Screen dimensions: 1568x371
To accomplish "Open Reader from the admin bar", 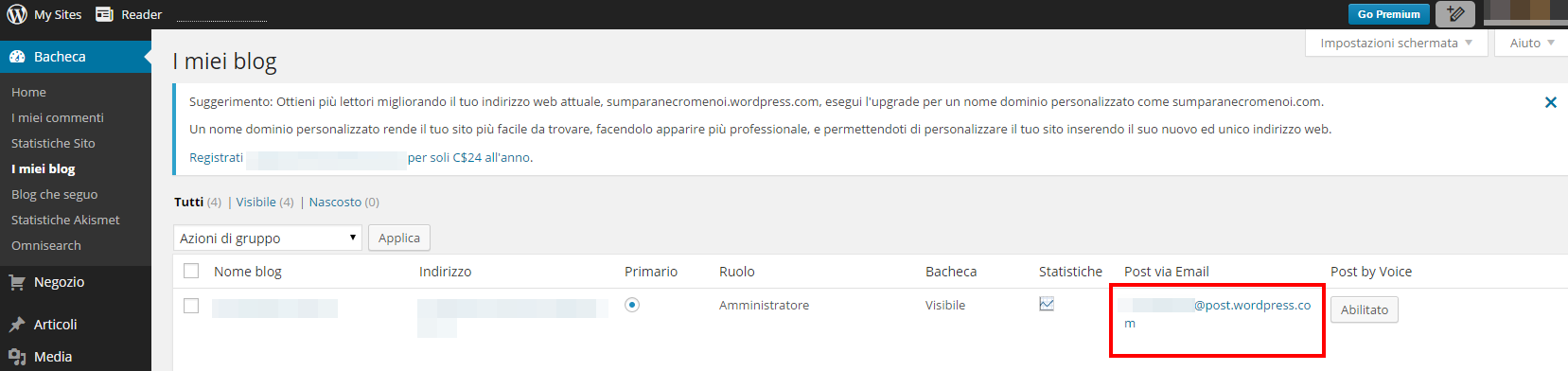I will coord(142,14).
